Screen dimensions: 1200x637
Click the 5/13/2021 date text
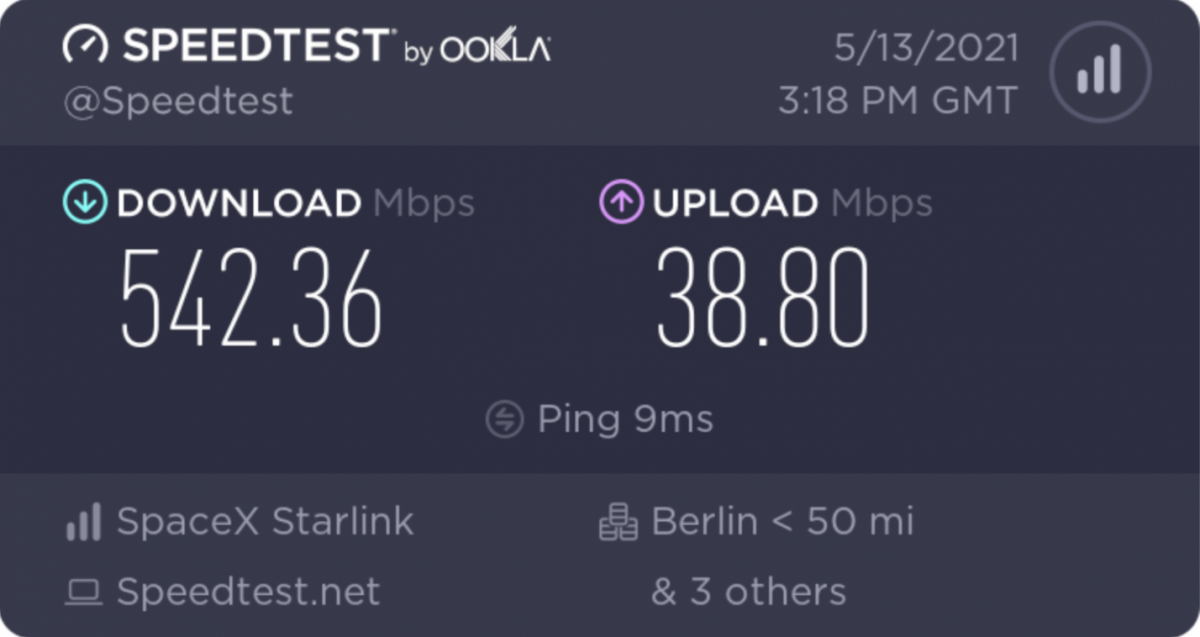926,48
